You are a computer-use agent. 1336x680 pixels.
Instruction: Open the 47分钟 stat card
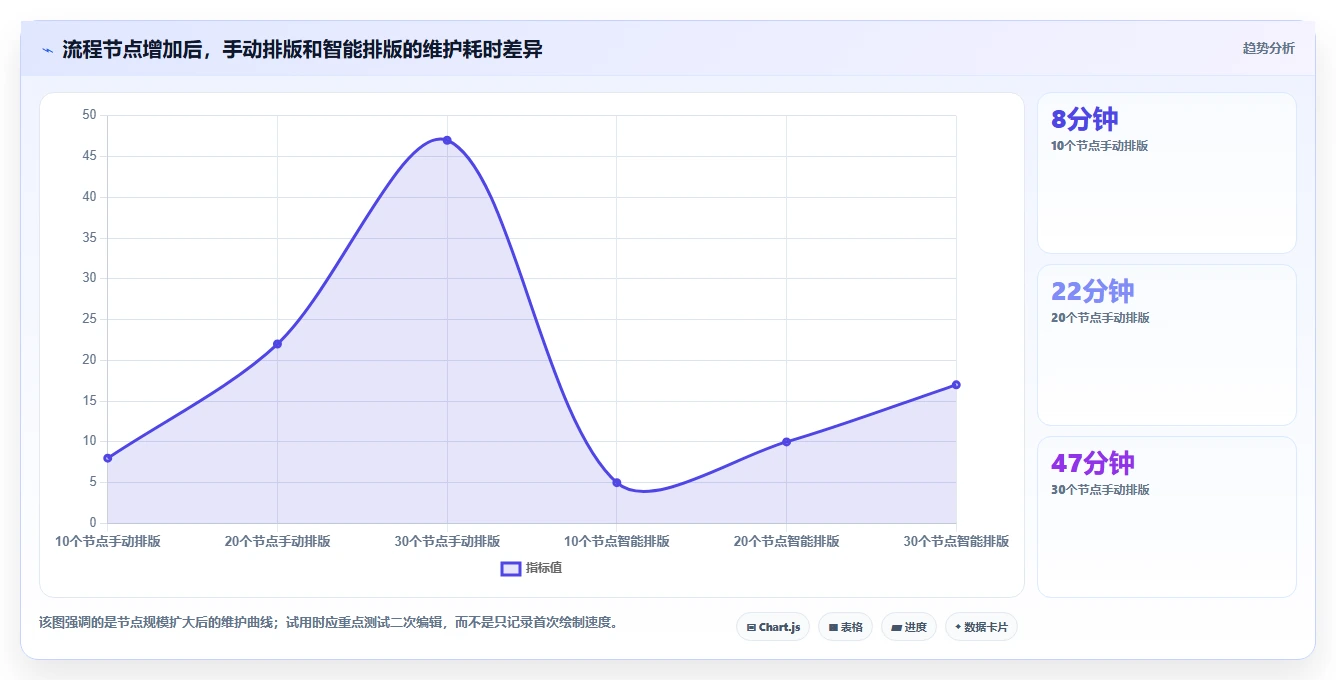[x=1167, y=517]
